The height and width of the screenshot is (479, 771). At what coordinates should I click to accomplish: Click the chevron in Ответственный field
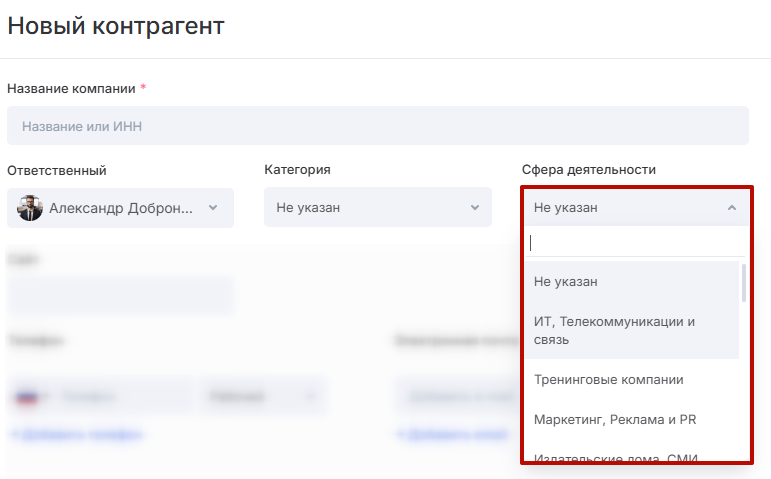tap(213, 208)
